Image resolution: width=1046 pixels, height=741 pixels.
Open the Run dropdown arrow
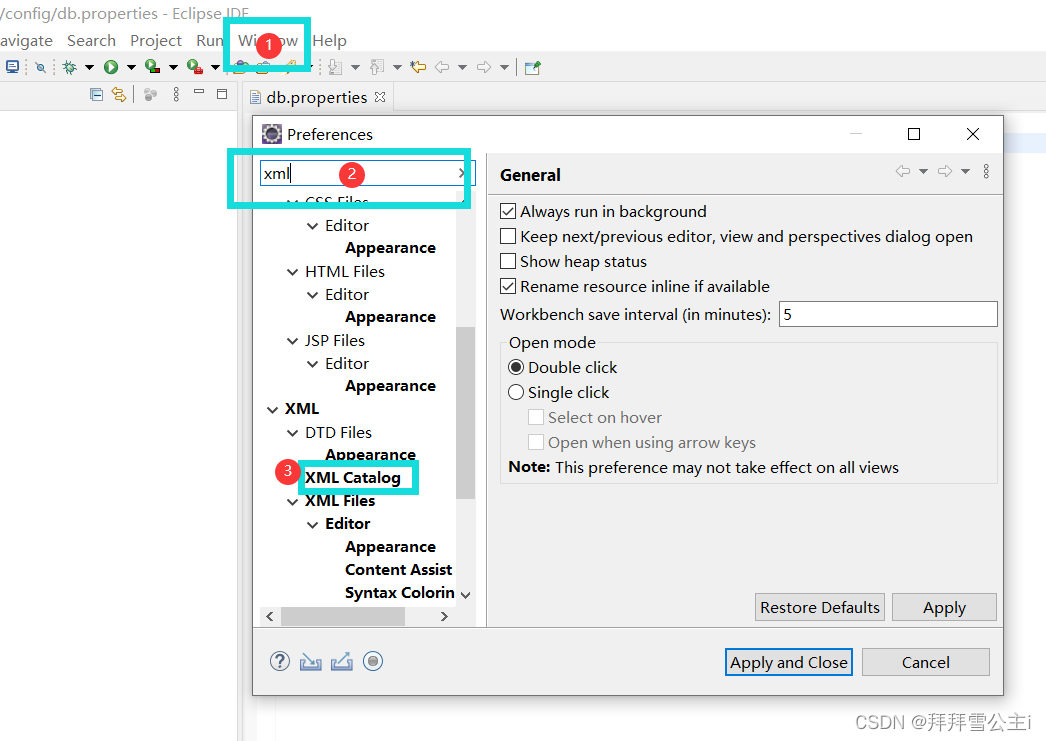click(131, 67)
